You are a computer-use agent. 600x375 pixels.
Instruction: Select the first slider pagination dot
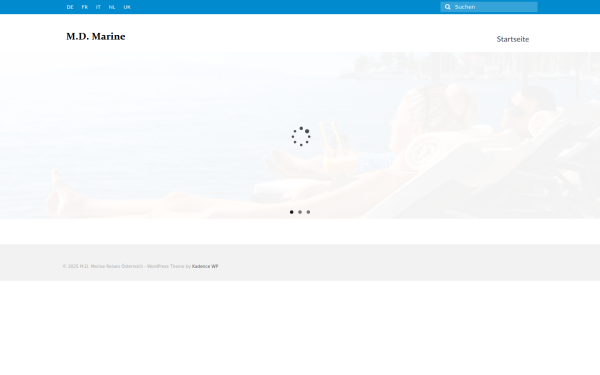point(292,212)
